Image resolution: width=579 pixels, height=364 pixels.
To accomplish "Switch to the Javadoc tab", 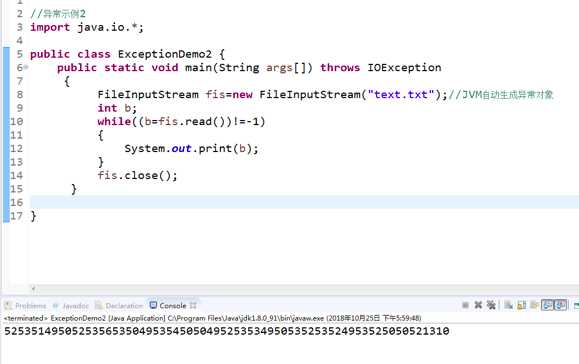I will click(71, 306).
